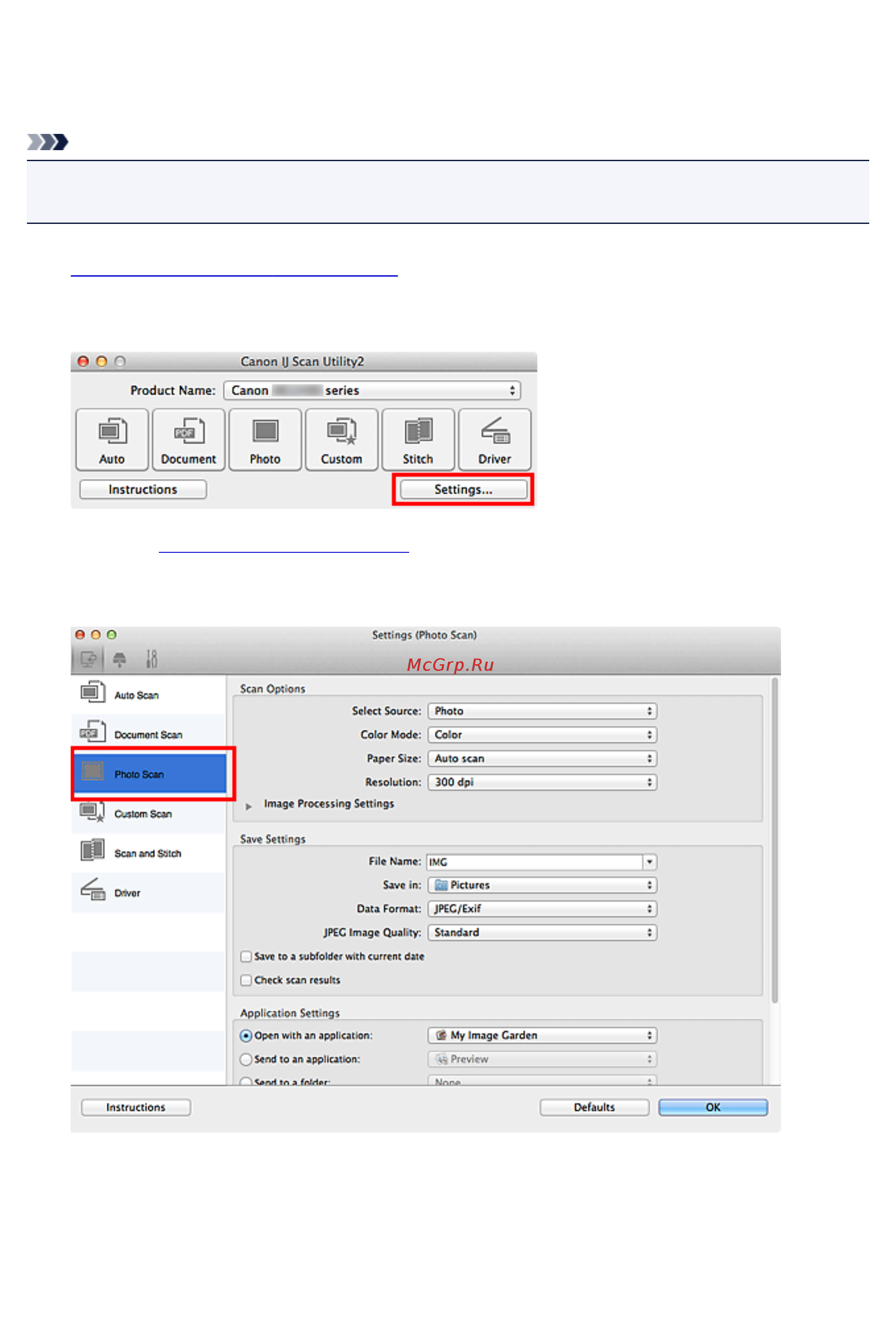The width and height of the screenshot is (896, 1329).
Task: Click the Document scan button icon
Action: coord(189,431)
